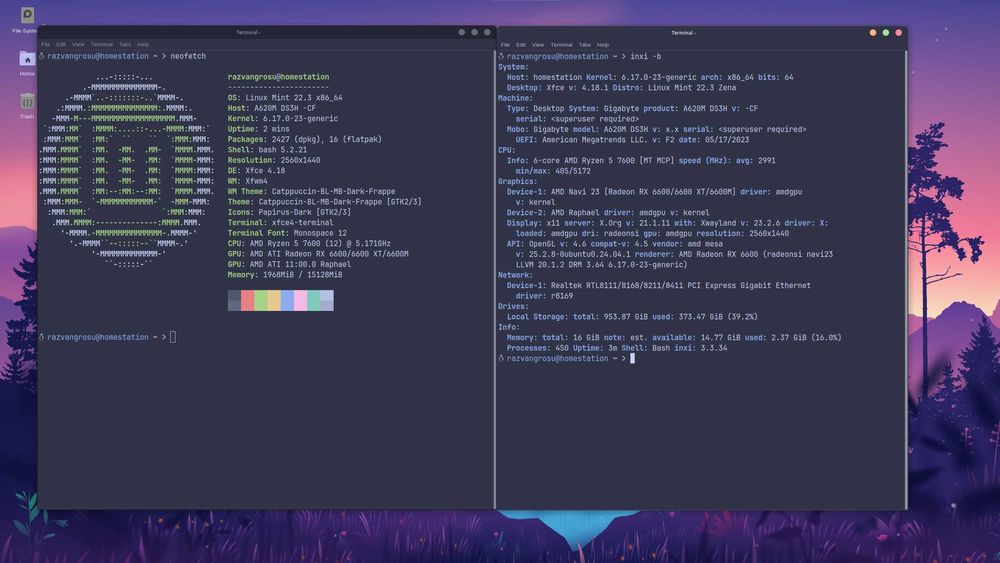Click the 'Network:' heading in inxi output
The height and width of the screenshot is (563, 1000).
(515, 275)
